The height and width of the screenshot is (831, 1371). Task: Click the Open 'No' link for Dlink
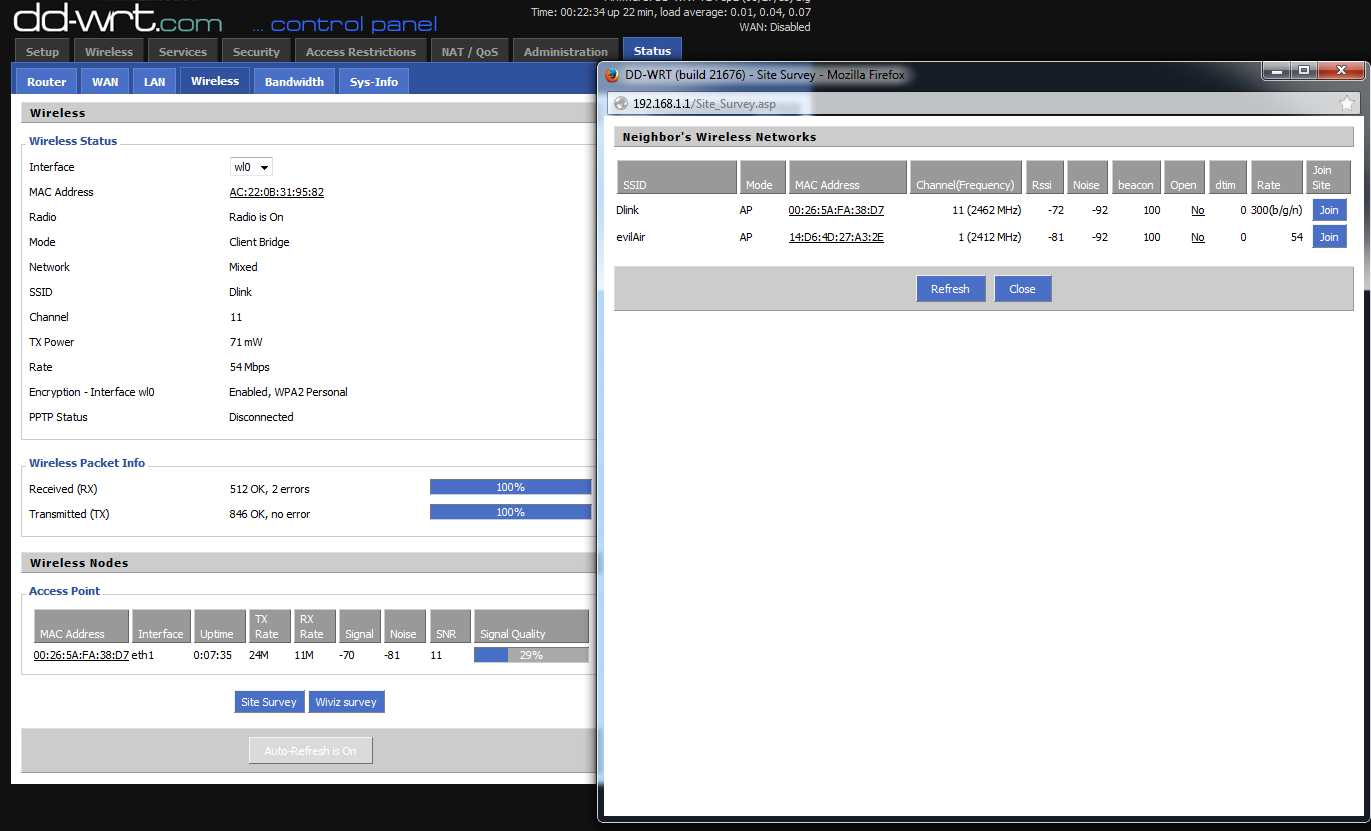[1198, 210]
